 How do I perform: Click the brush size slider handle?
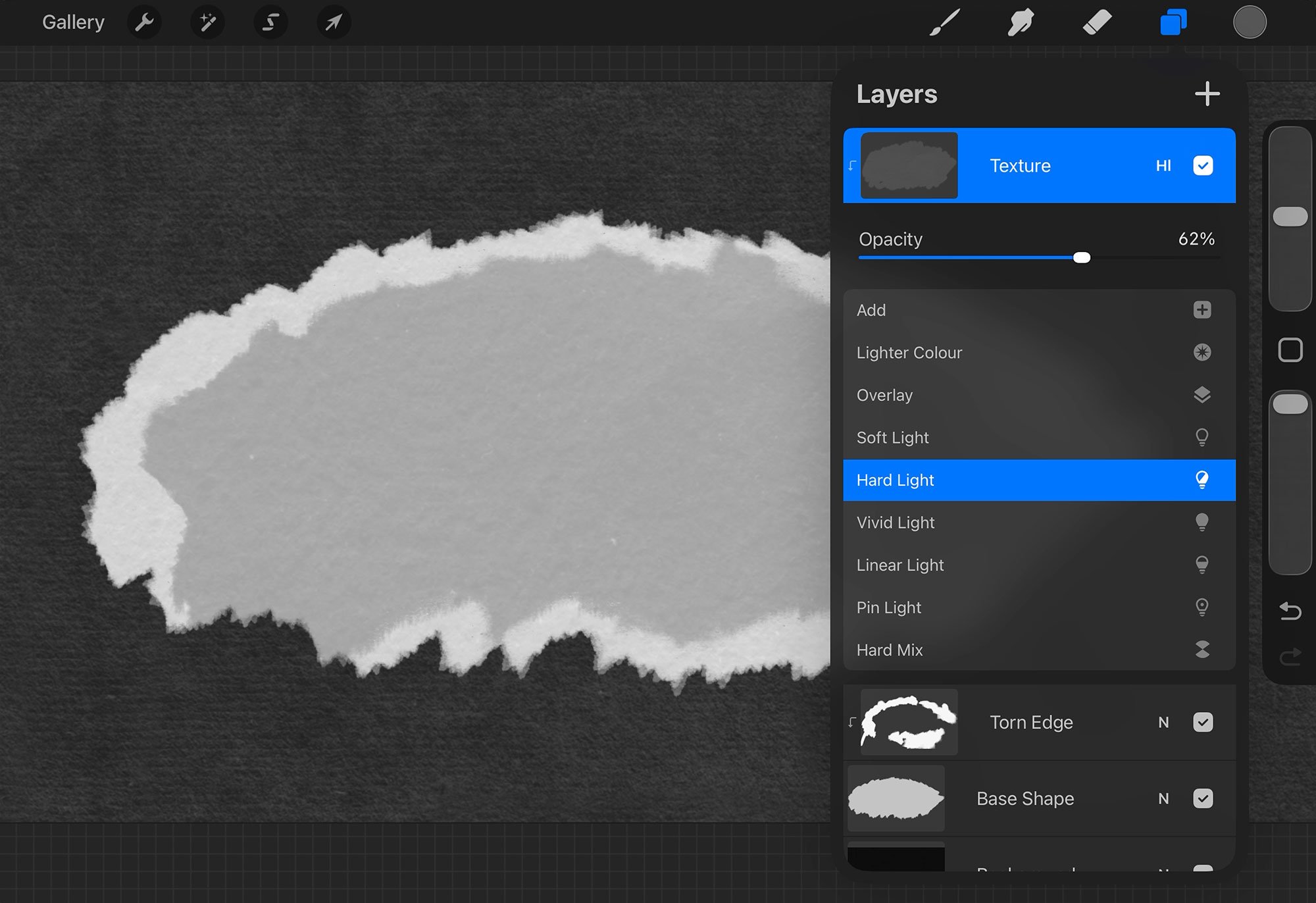(x=1290, y=217)
